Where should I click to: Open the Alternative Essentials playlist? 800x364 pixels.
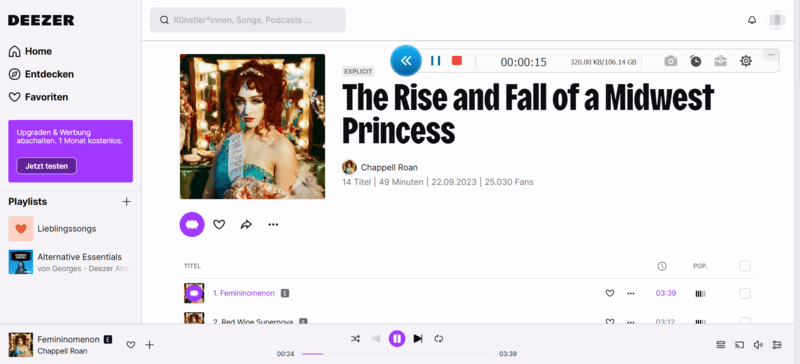80,257
